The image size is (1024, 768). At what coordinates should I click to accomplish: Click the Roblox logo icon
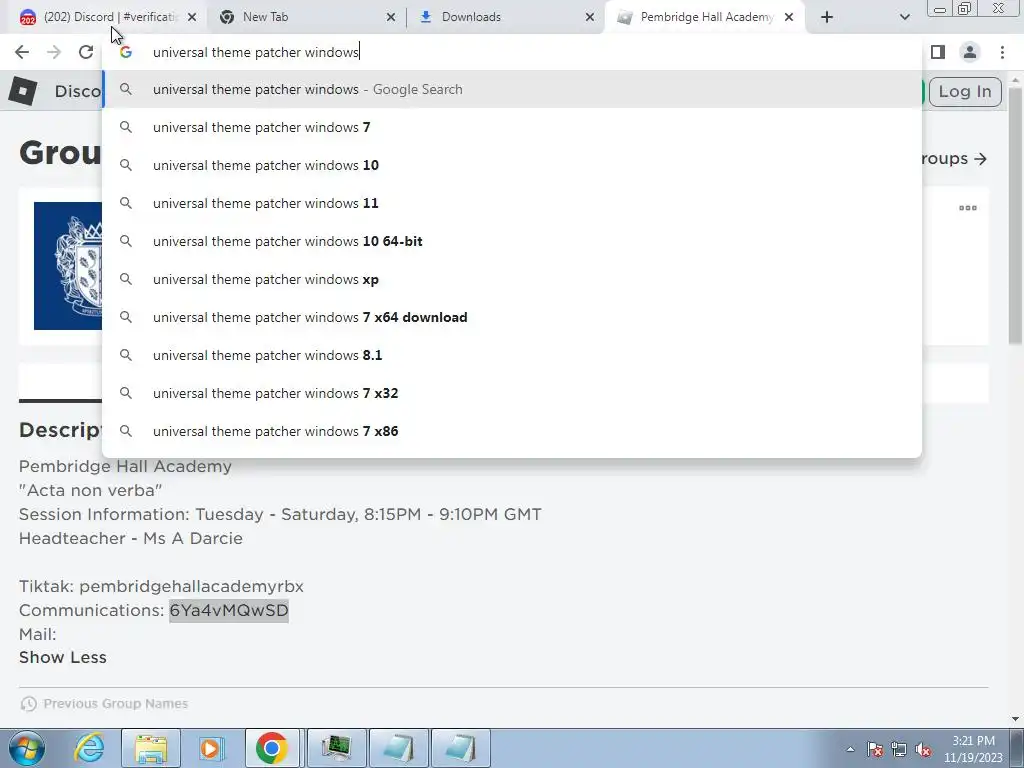point(23,91)
